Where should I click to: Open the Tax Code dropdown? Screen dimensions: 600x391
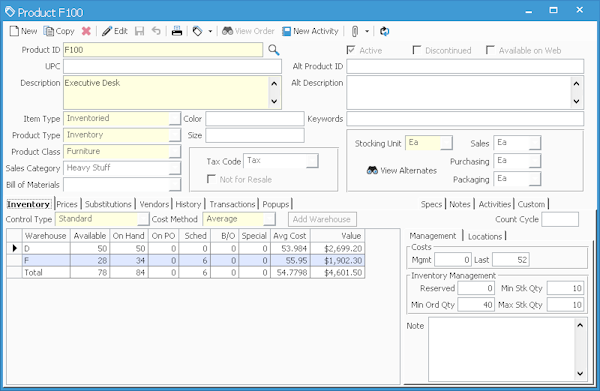click(x=313, y=161)
